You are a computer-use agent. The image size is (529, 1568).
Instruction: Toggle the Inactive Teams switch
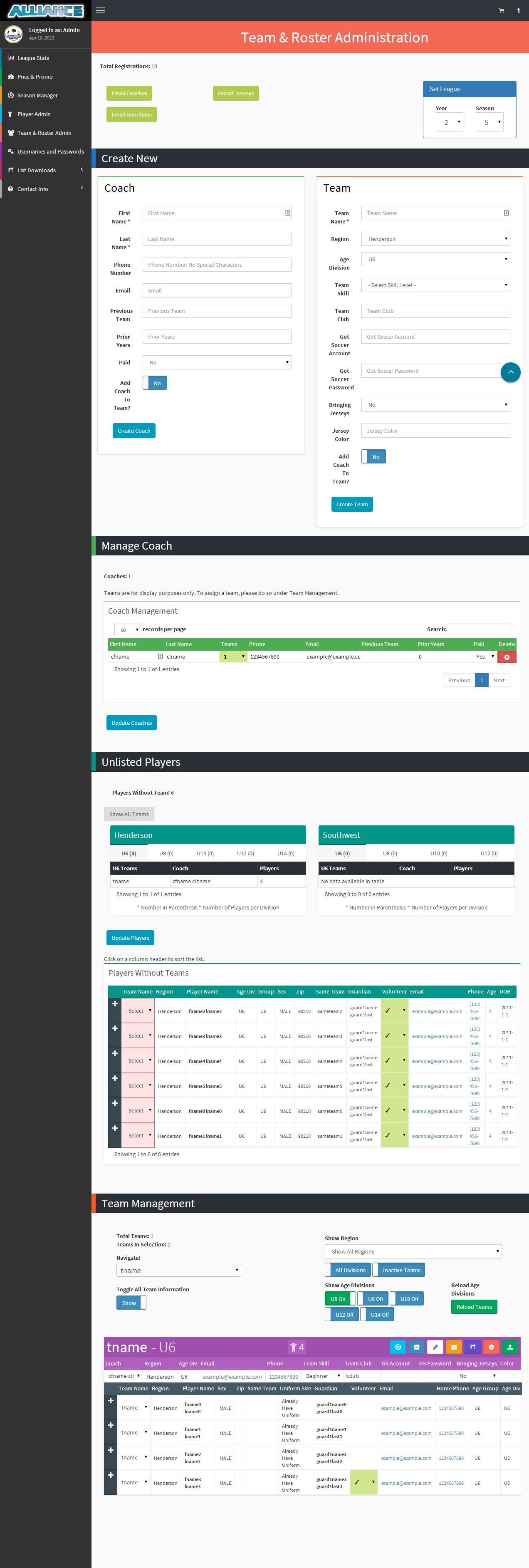point(398,1271)
